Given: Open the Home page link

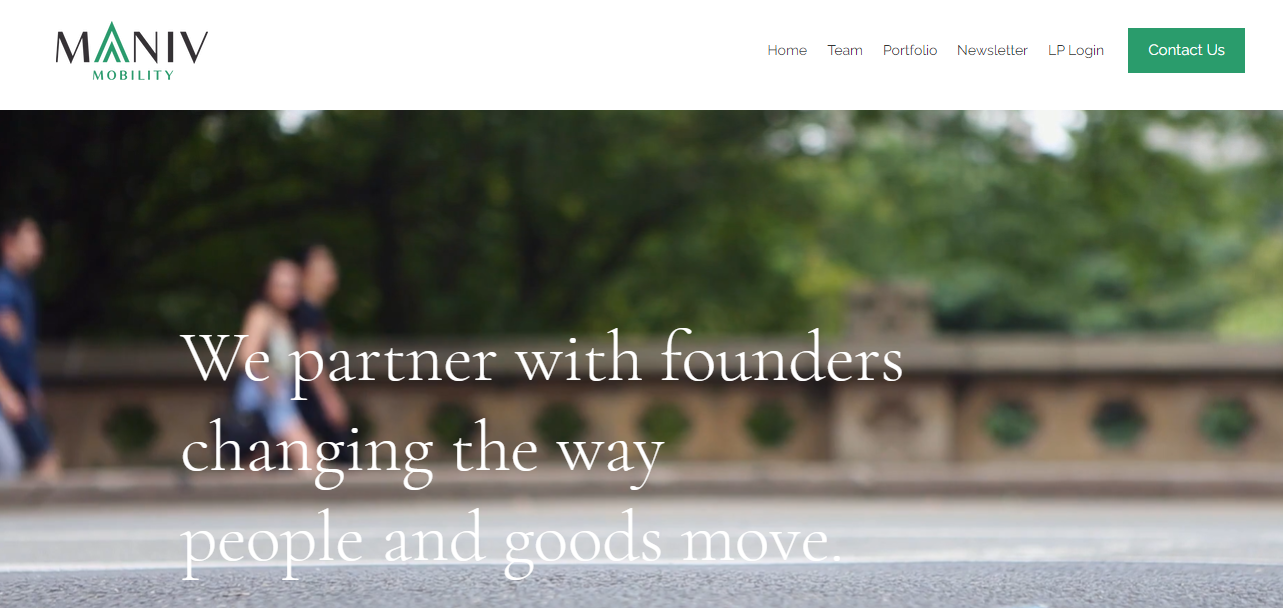Looking at the screenshot, I should pyautogui.click(x=787, y=50).
